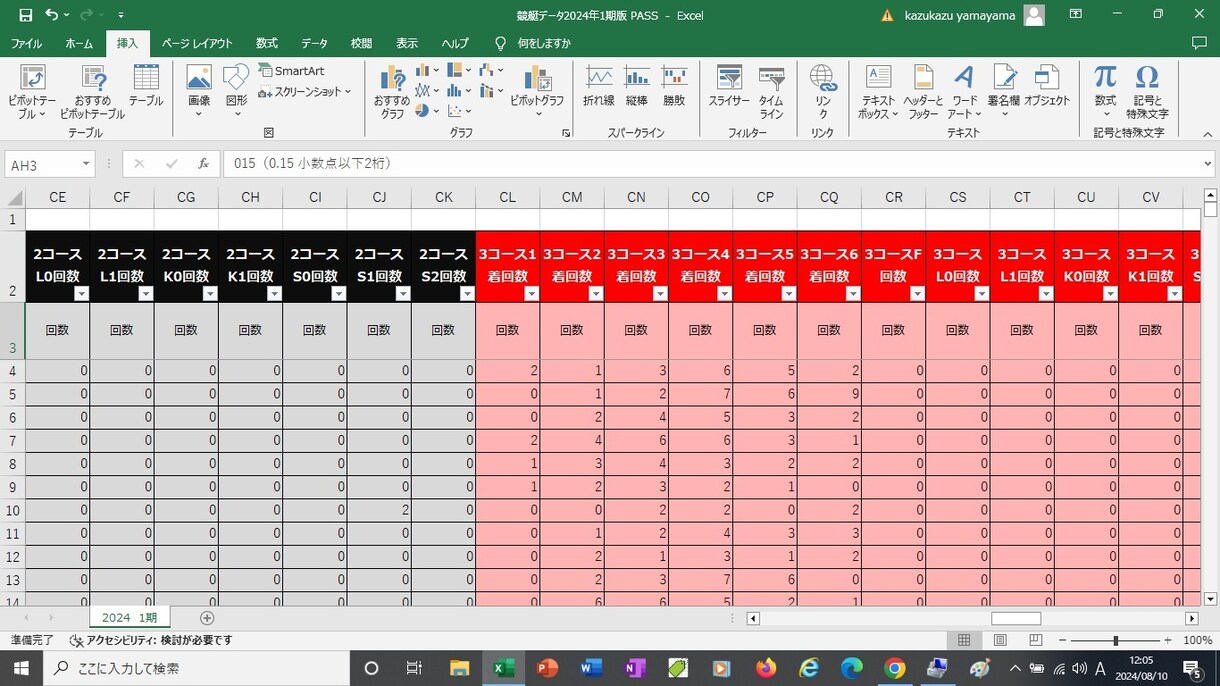Add a 折れ線 sparkline
The image size is (1220, 686).
coord(599,86)
